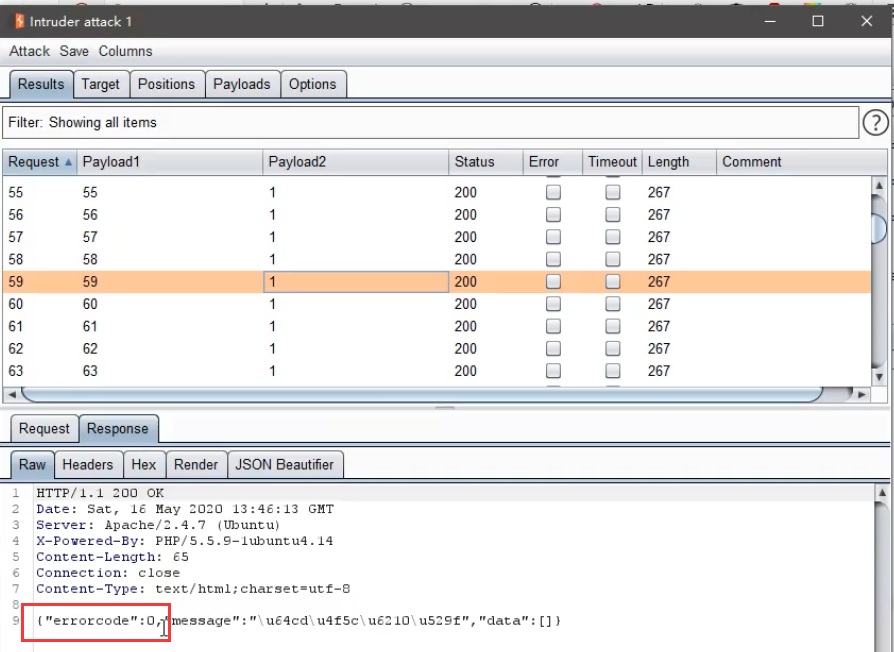Screen dimensions: 894x652
Task: Open the Save menu
Action: pos(74,51)
